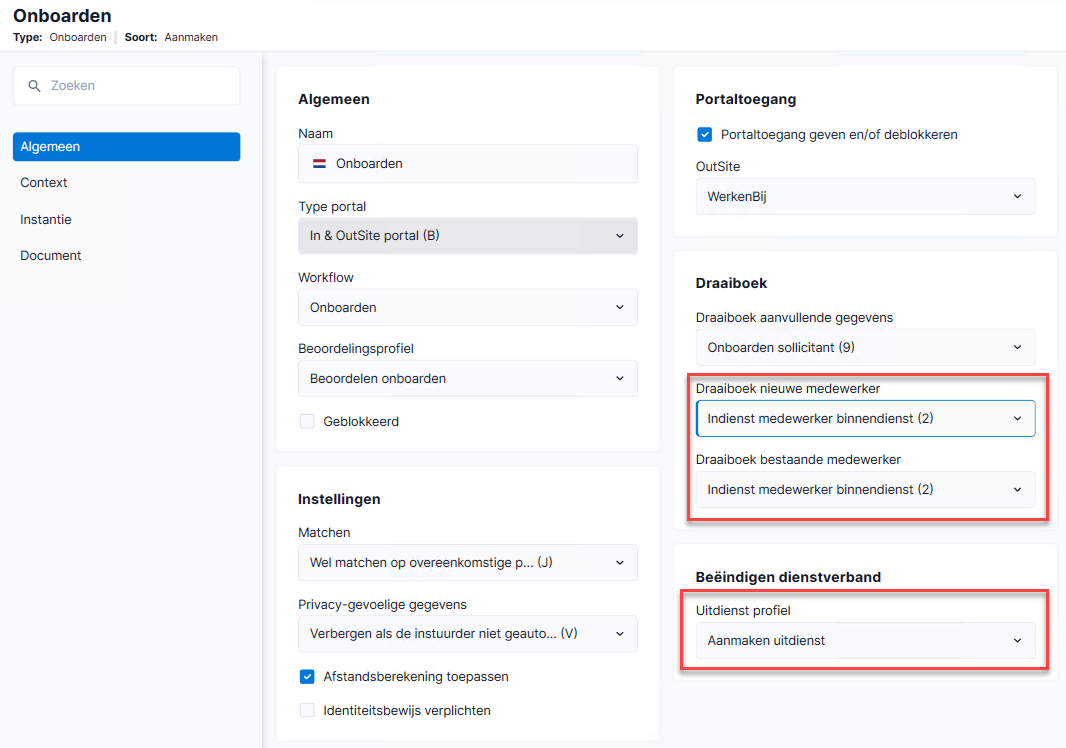Expand Privacy-gevoelige gegevens dropdown

[468, 634]
